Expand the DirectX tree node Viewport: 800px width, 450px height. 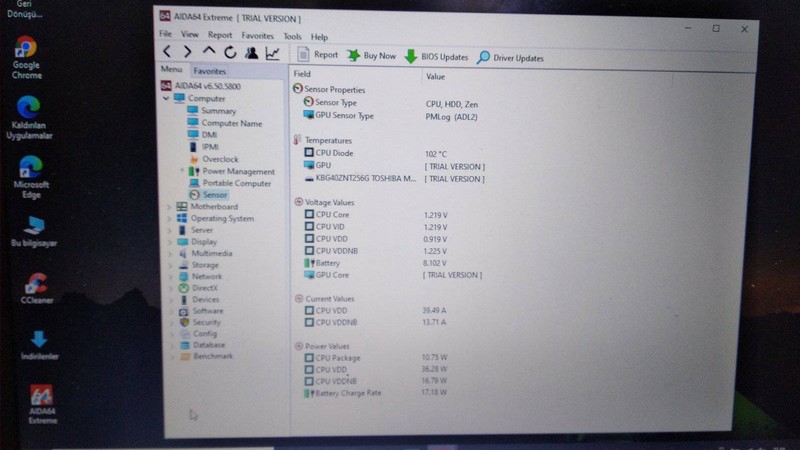pyautogui.click(x=171, y=288)
